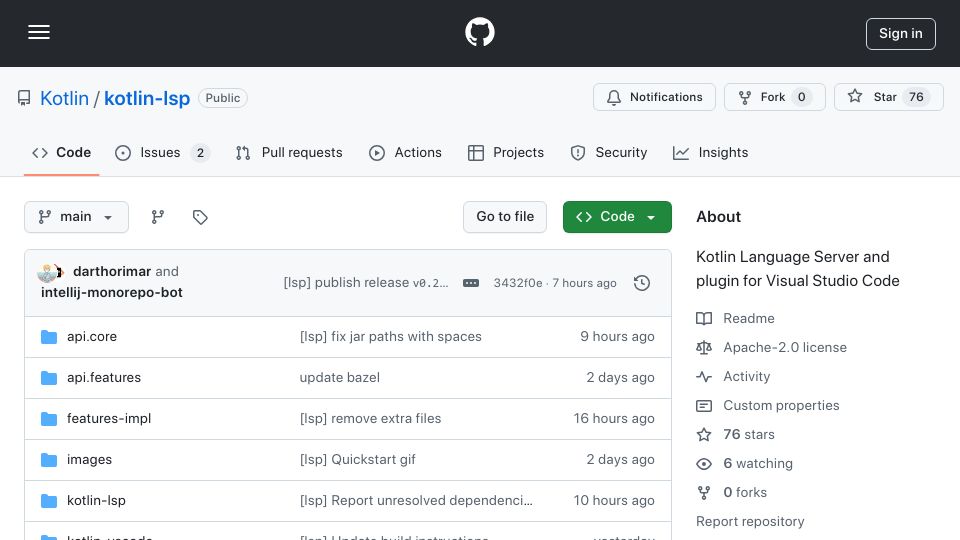Screen dimensions: 960x540
Task: Click the Readme book icon
Action: click(704, 318)
